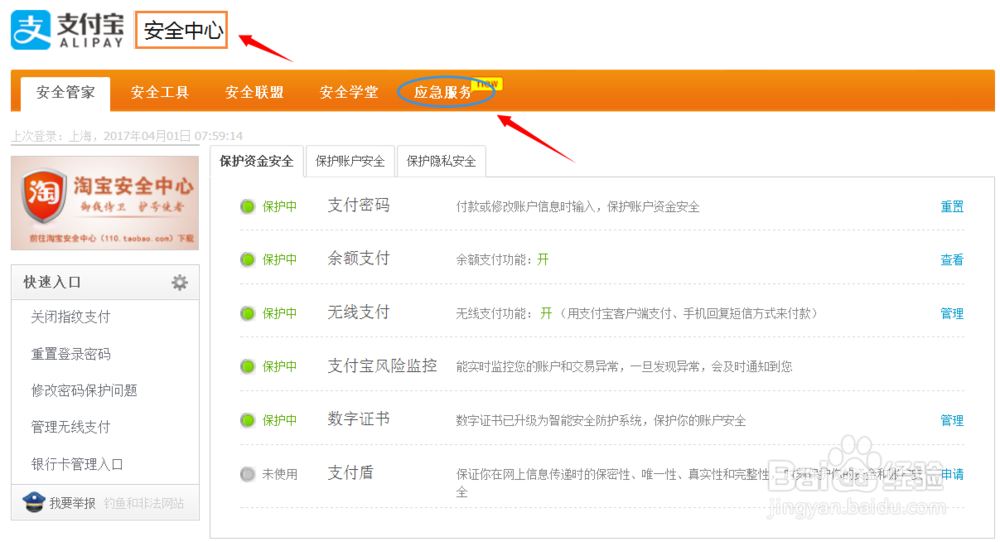
Task: Click the police officer report icon
Action: pos(33,502)
